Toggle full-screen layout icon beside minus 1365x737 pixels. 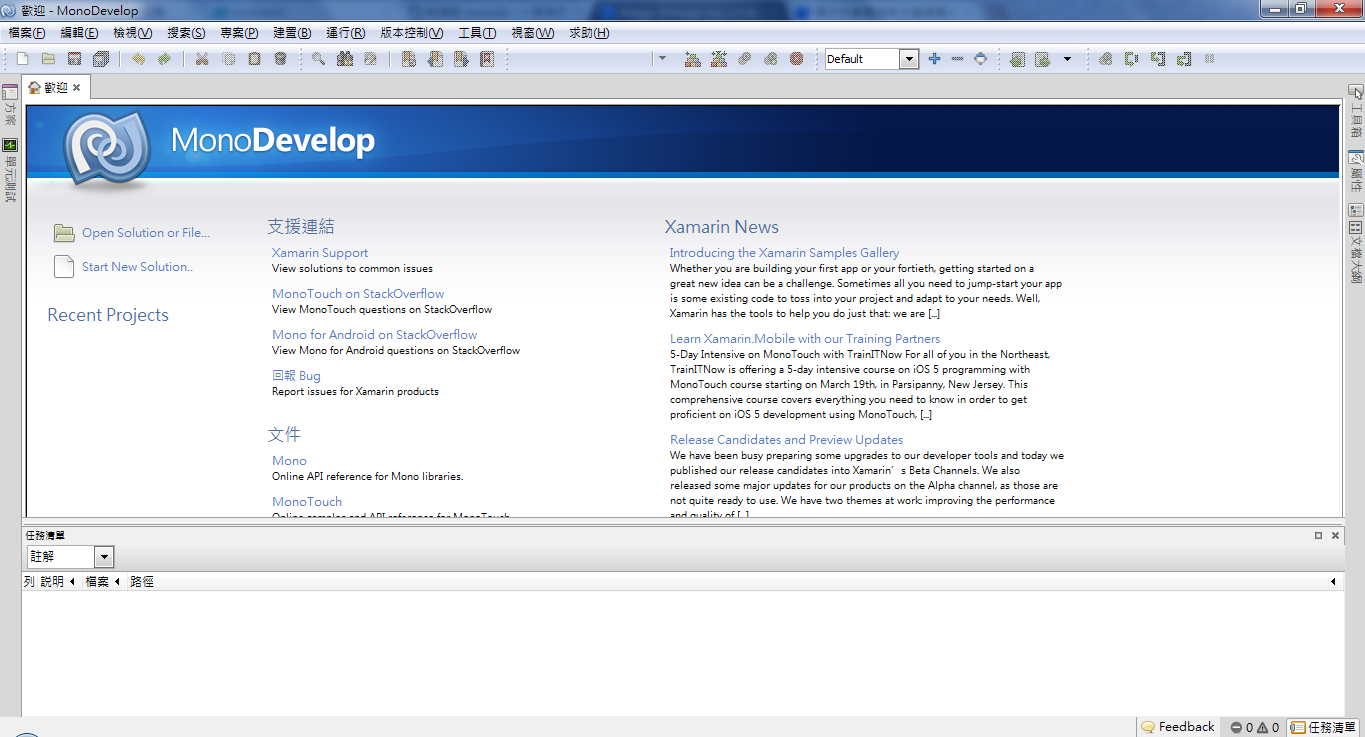click(x=980, y=59)
